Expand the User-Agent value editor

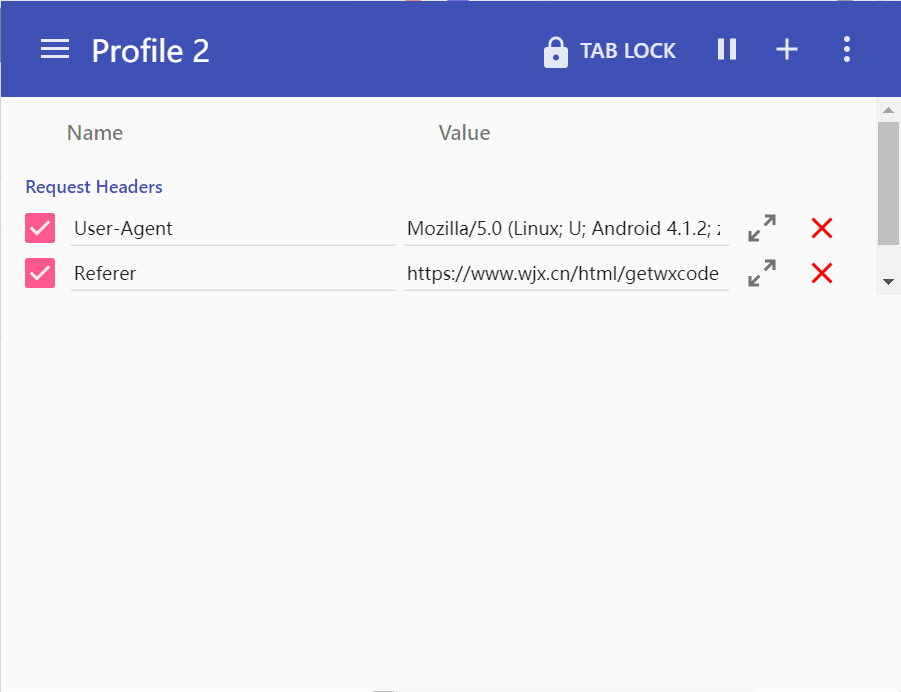click(762, 228)
